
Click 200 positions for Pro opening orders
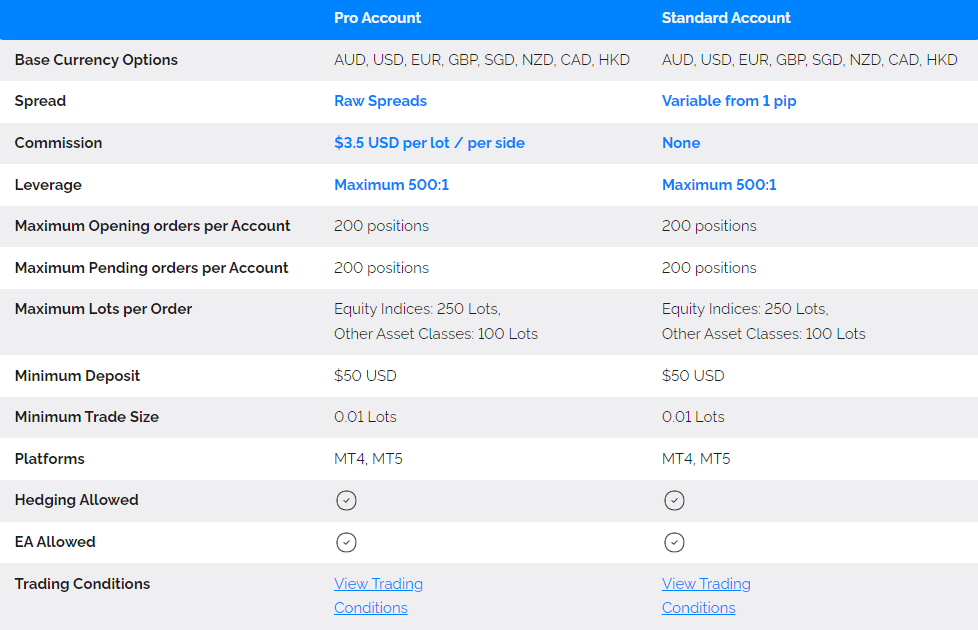[x=382, y=226]
